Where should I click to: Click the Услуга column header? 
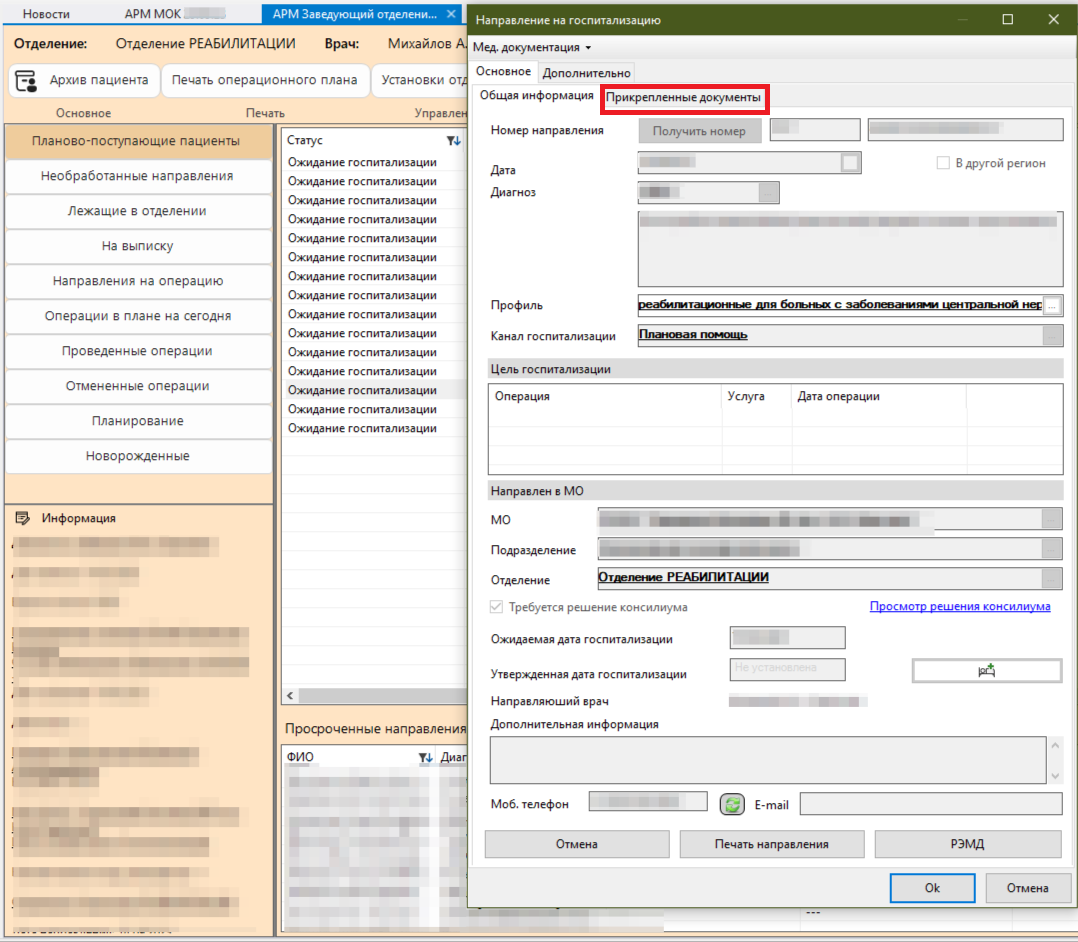(x=756, y=397)
